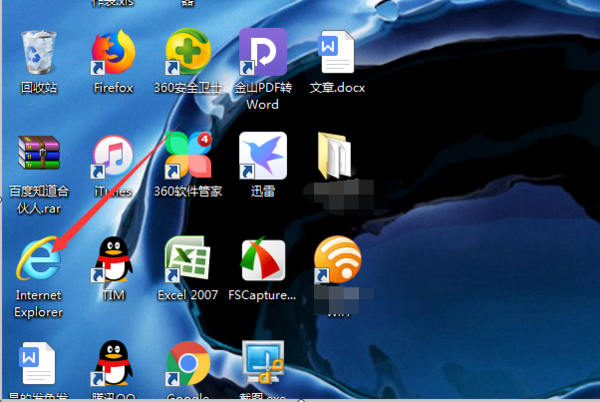600x402 pixels.
Task: Click the "360安全卫士" label text
Action: pos(188,88)
